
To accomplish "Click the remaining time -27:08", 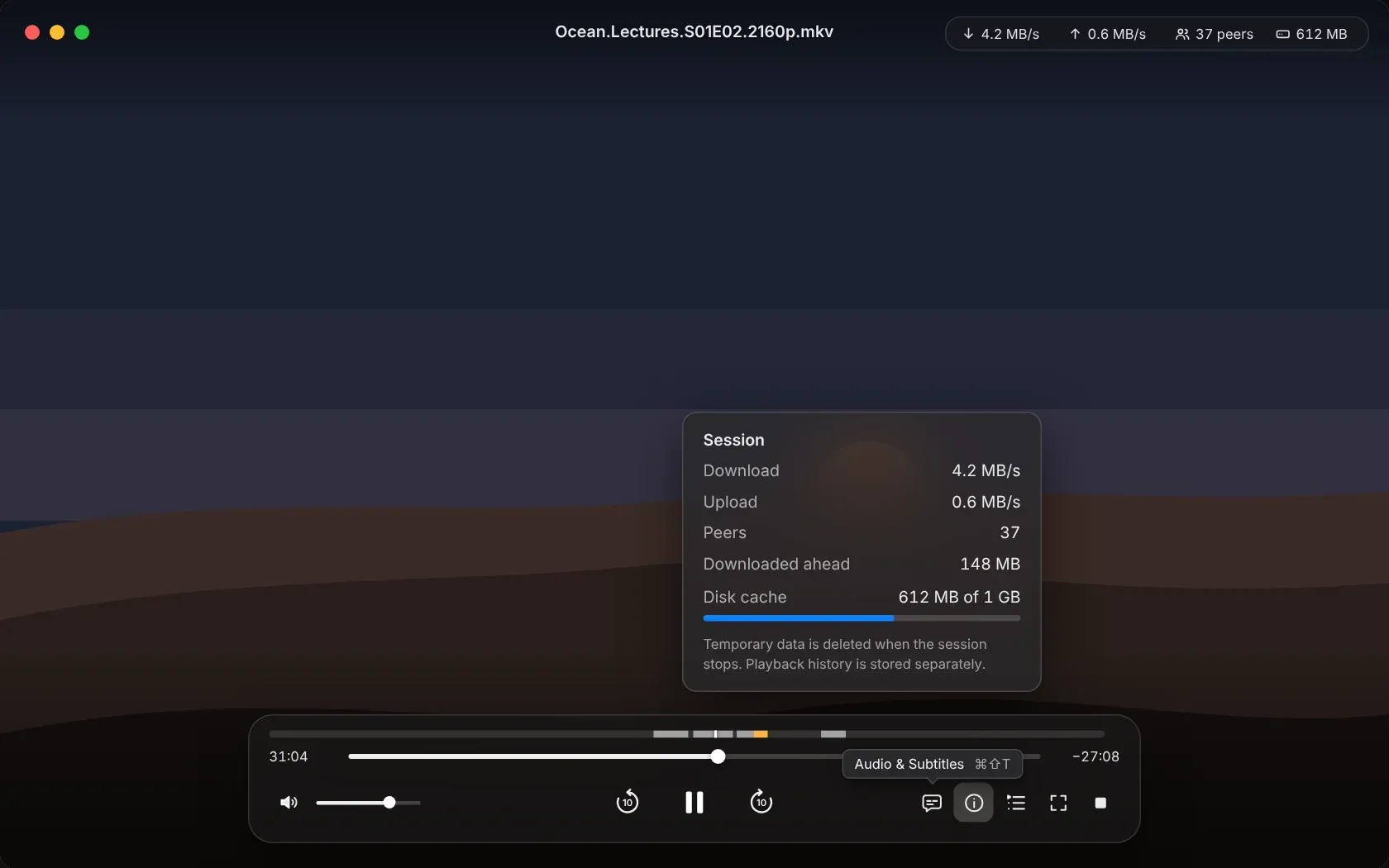I will click(x=1095, y=756).
